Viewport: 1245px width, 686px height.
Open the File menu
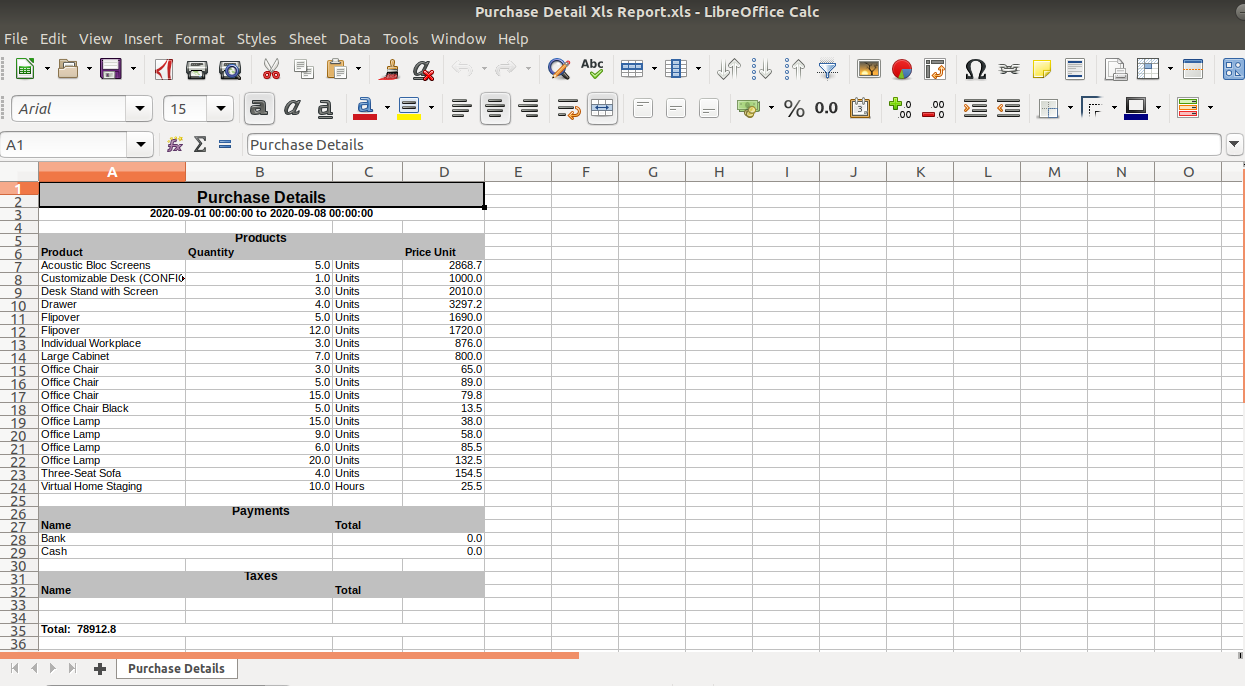(16, 39)
